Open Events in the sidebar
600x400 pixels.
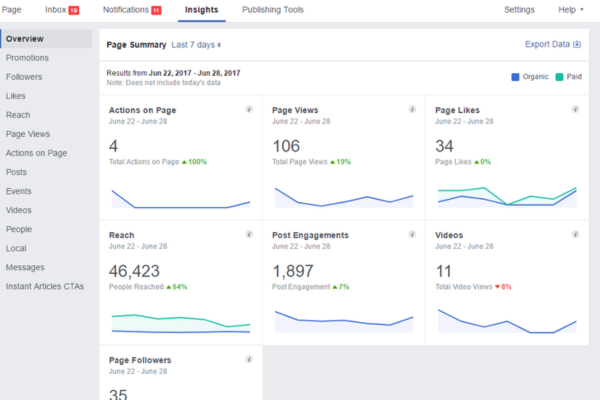[18, 191]
